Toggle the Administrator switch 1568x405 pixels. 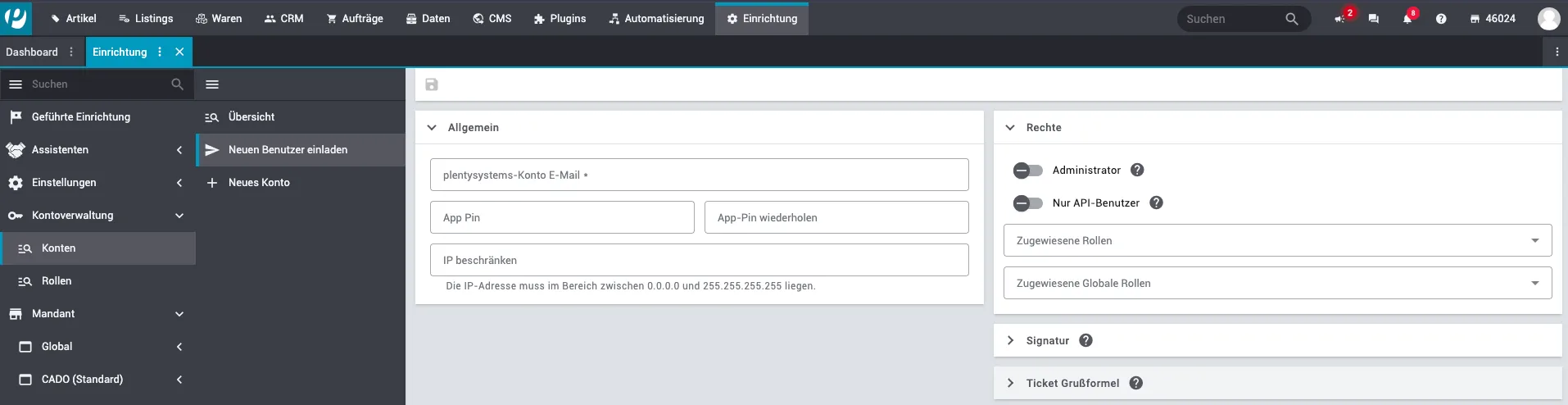tap(1027, 170)
